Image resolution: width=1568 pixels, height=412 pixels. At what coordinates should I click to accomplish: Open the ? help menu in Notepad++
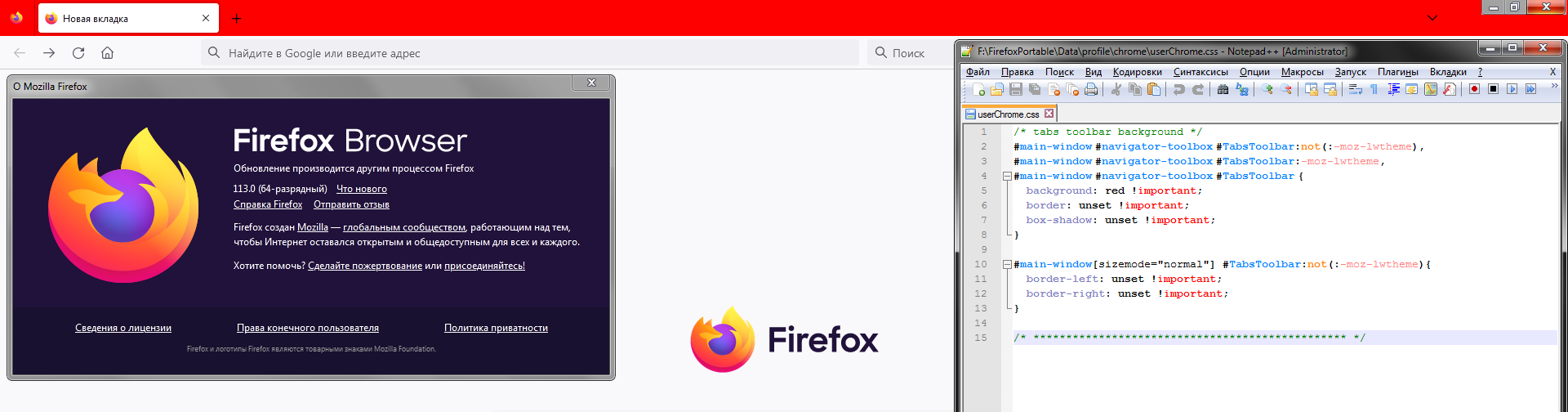pos(1480,72)
